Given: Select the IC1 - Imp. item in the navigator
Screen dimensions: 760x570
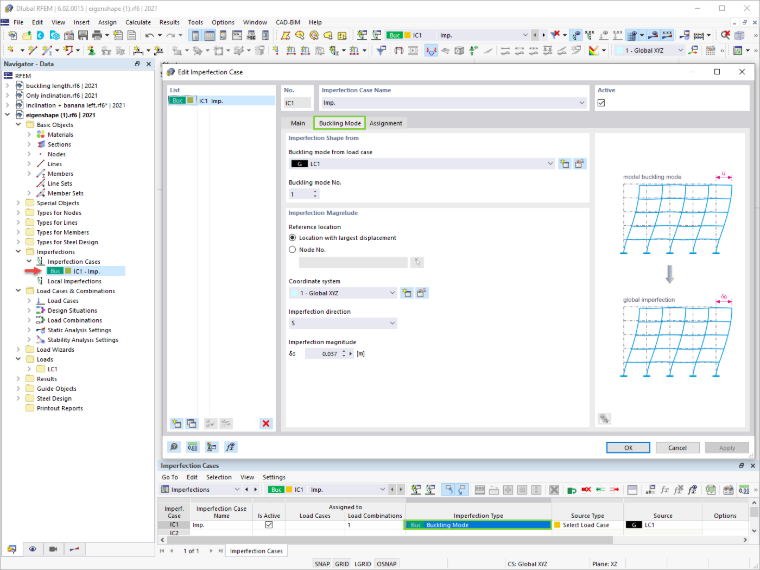Looking at the screenshot, I should coord(86,271).
